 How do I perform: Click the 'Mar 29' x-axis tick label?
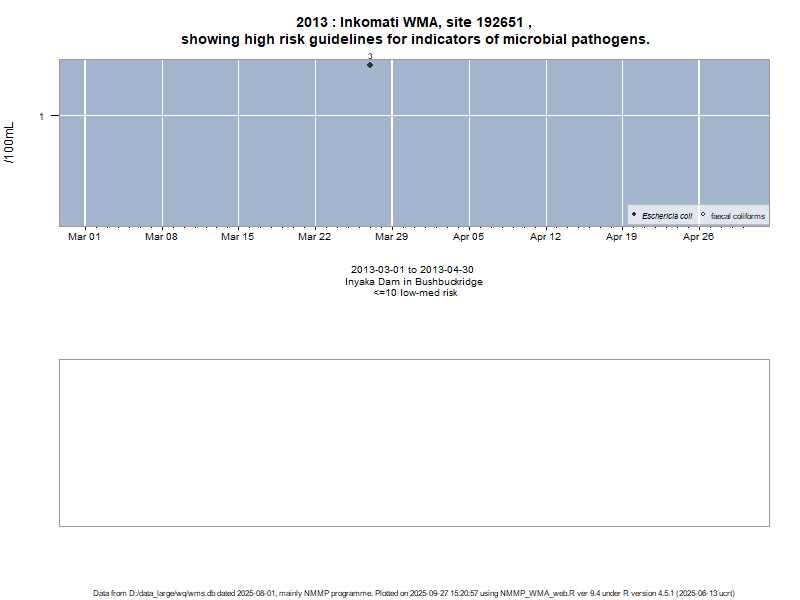pos(391,237)
